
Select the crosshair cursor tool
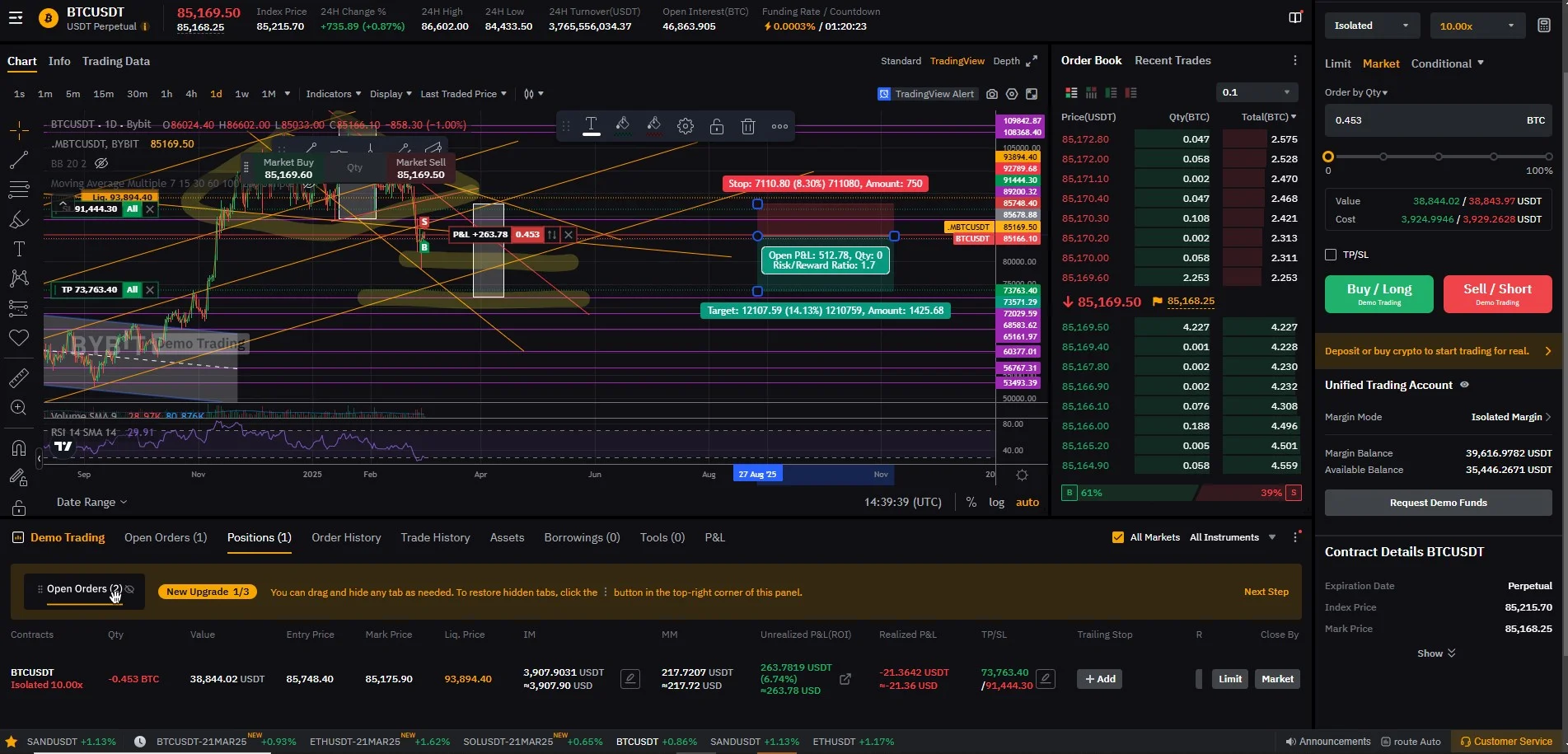point(19,130)
